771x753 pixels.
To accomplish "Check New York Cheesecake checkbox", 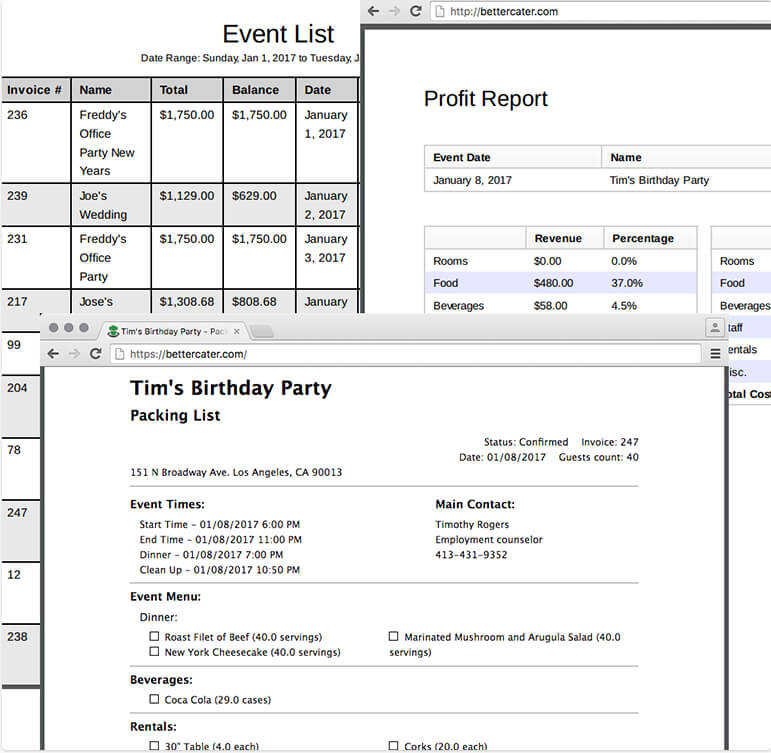I will point(154,651).
